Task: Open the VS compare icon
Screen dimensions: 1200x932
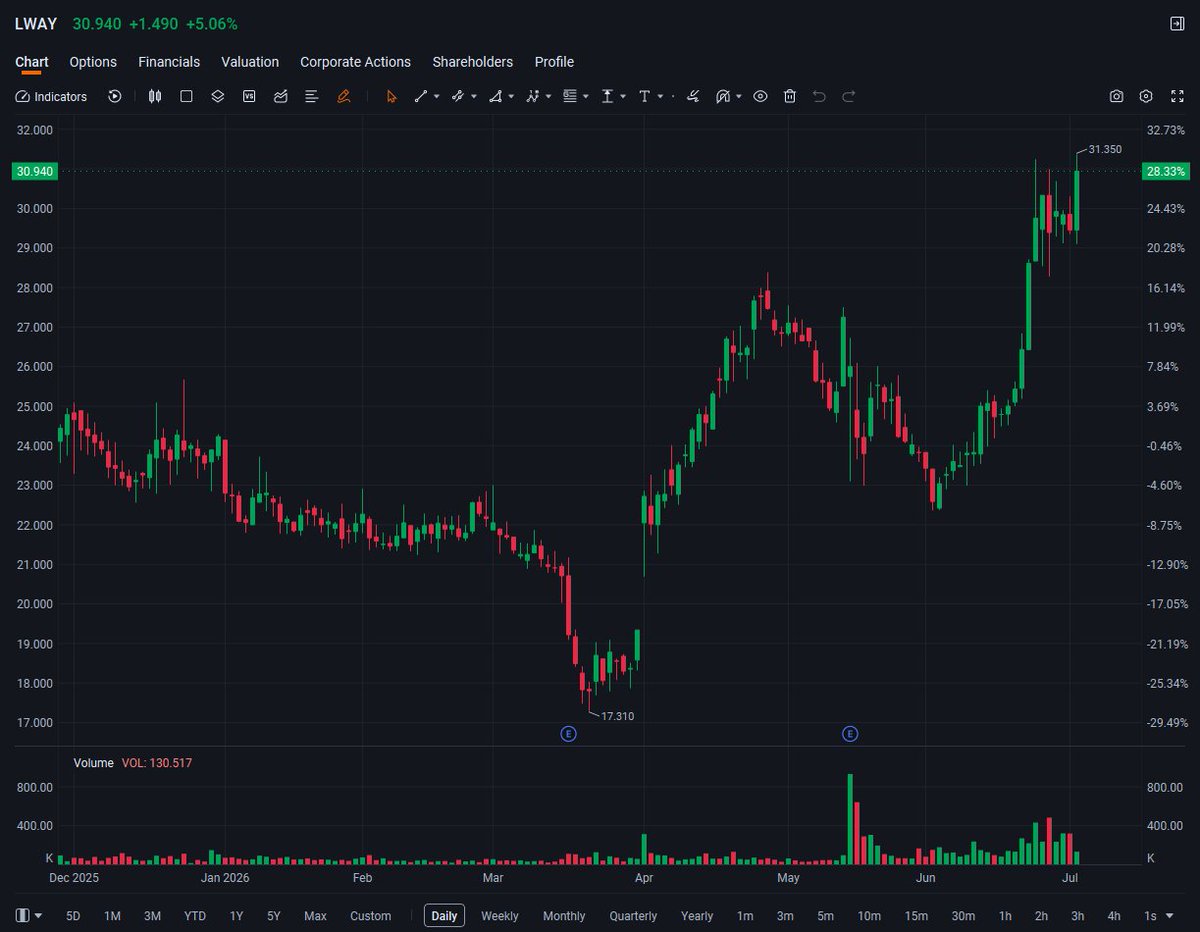Action: [249, 96]
